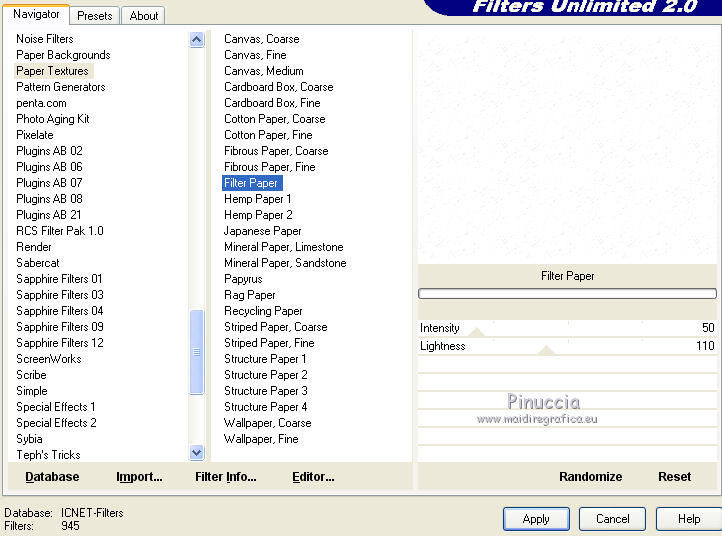722x536 pixels.
Task: Click the Database button
Action: (x=52, y=477)
